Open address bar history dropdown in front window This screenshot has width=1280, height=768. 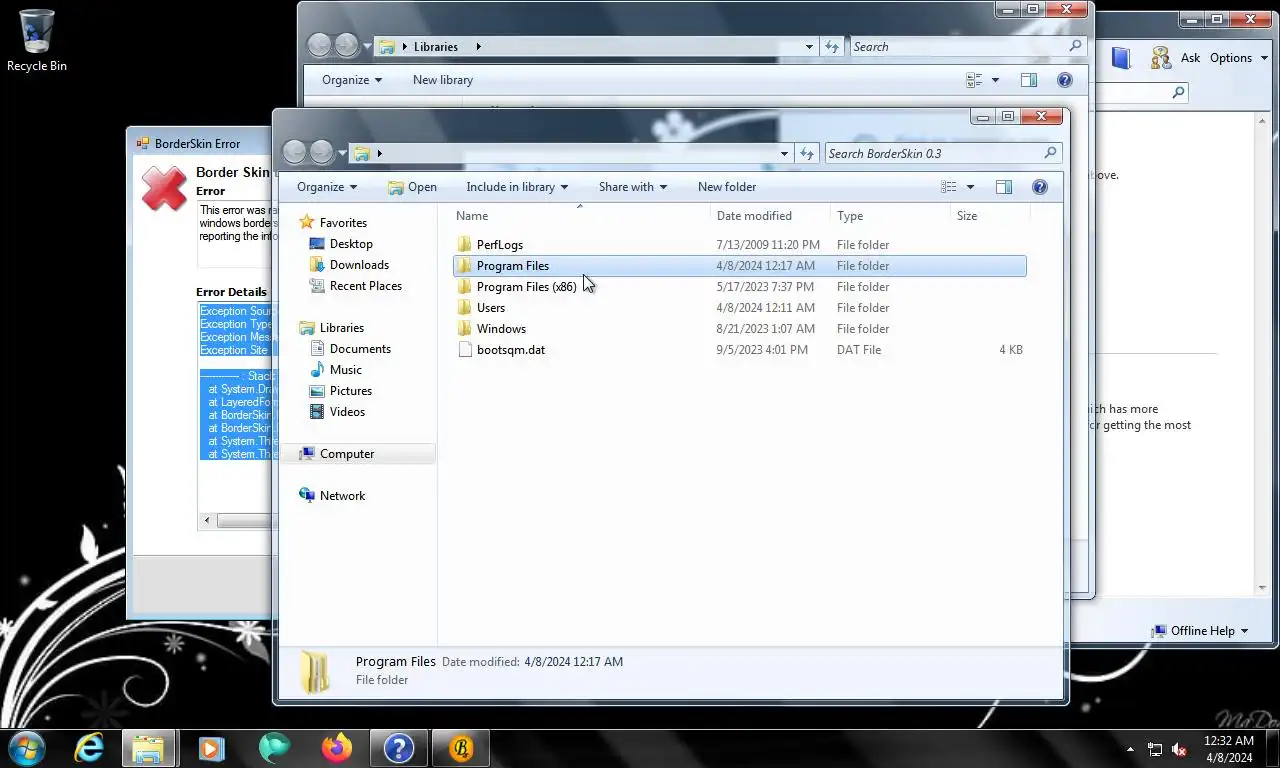(x=784, y=153)
